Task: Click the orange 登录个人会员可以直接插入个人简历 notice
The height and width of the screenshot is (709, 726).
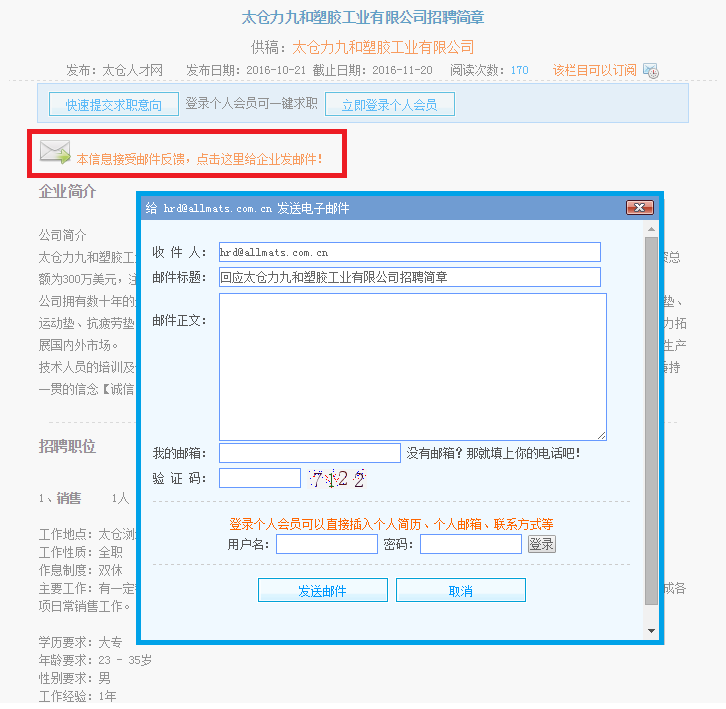Action: click(x=391, y=524)
